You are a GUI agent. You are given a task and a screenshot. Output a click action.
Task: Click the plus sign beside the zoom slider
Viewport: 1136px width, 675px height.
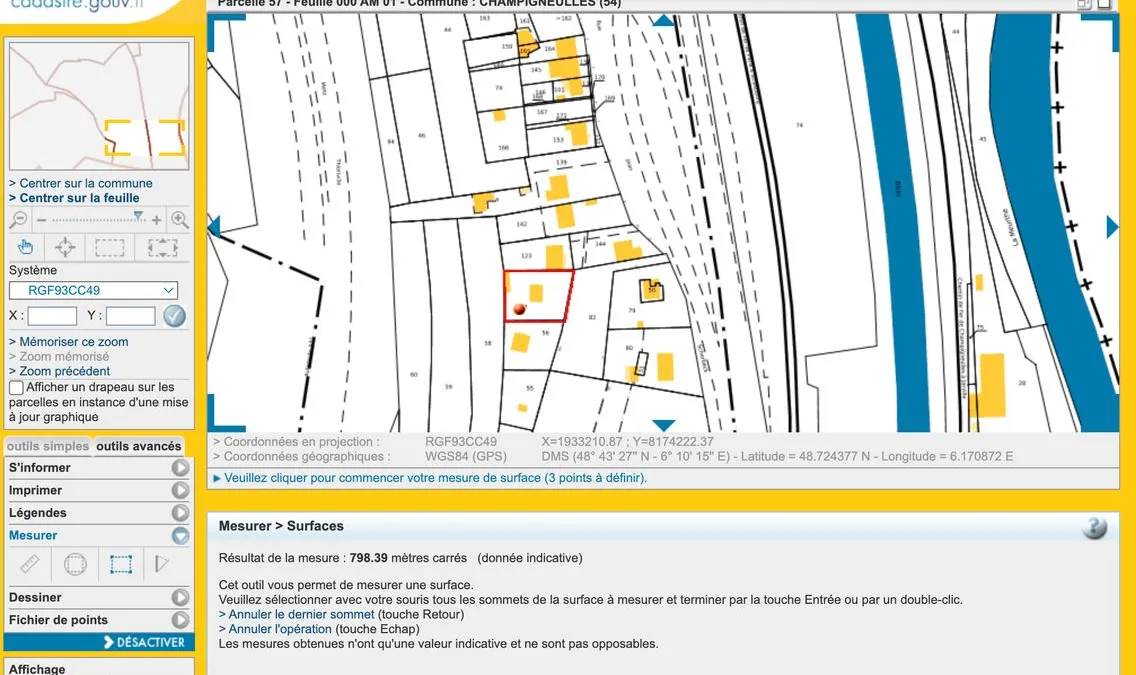pyautogui.click(x=156, y=219)
